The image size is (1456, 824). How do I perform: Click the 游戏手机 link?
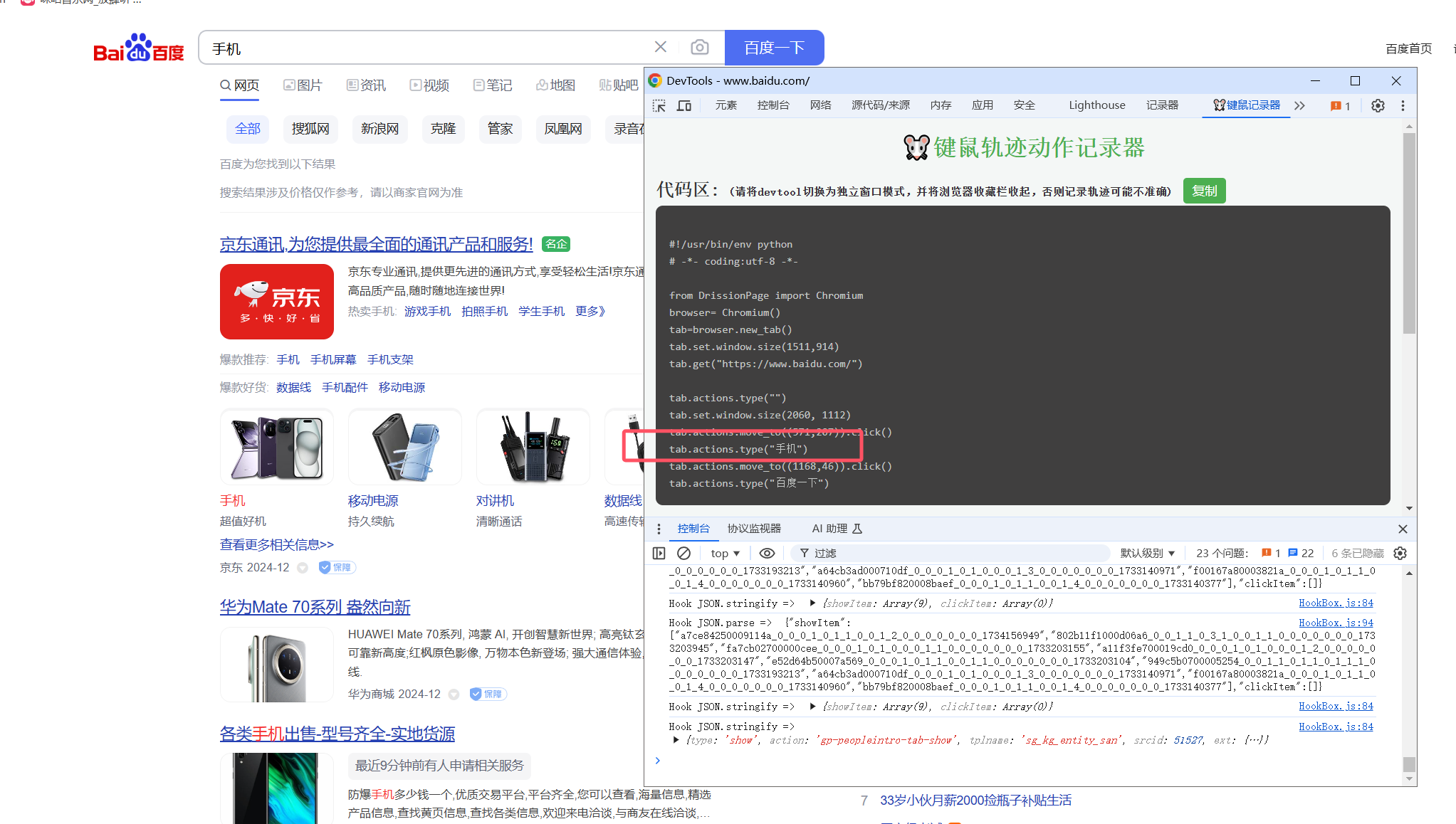pyautogui.click(x=427, y=311)
